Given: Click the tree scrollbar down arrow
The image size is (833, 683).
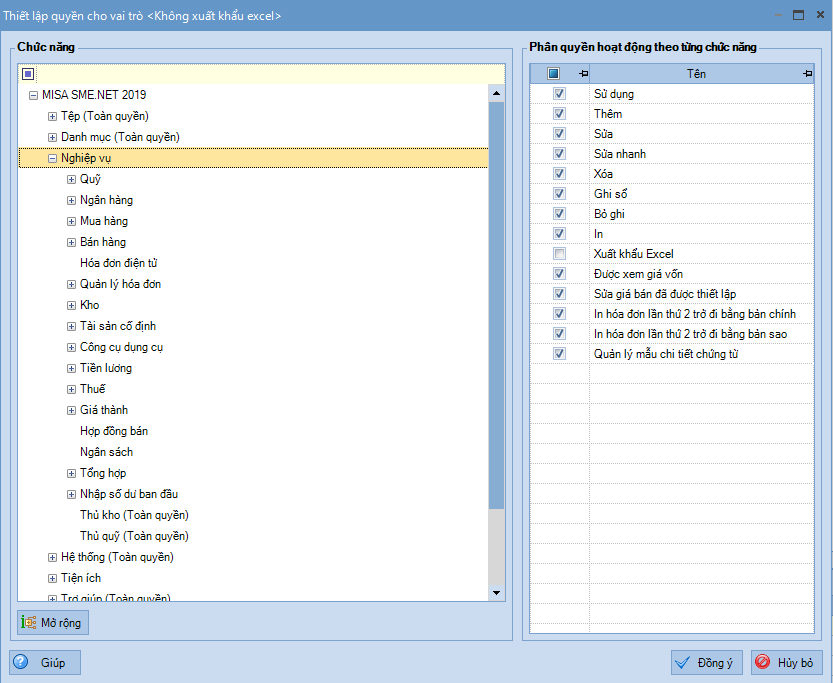Looking at the screenshot, I should (x=496, y=593).
